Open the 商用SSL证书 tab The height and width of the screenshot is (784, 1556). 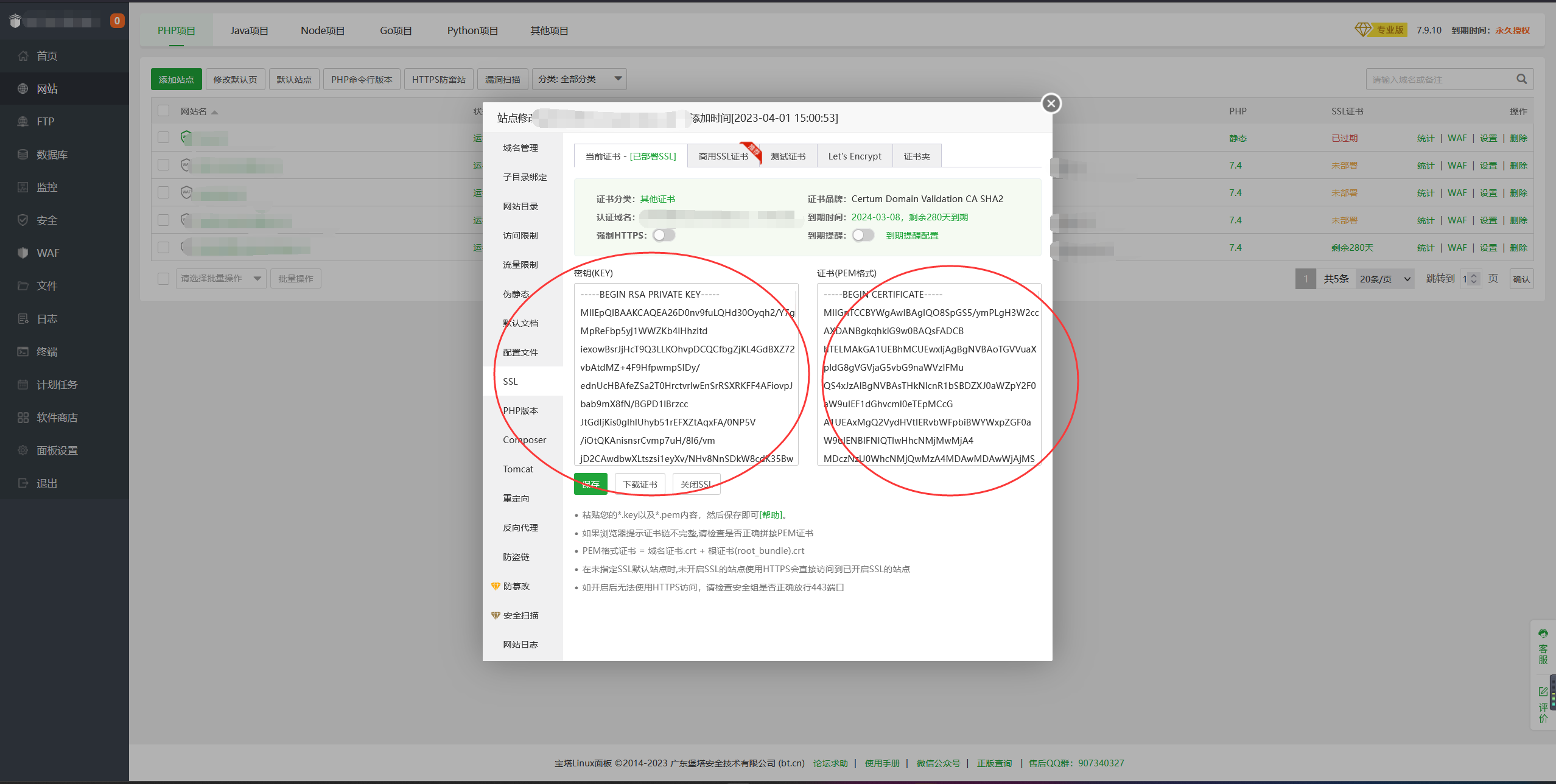[724, 156]
